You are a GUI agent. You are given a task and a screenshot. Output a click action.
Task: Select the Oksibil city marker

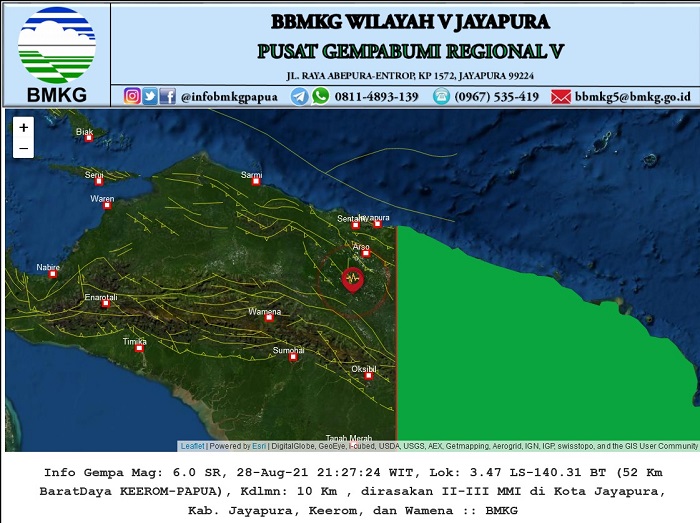368,376
